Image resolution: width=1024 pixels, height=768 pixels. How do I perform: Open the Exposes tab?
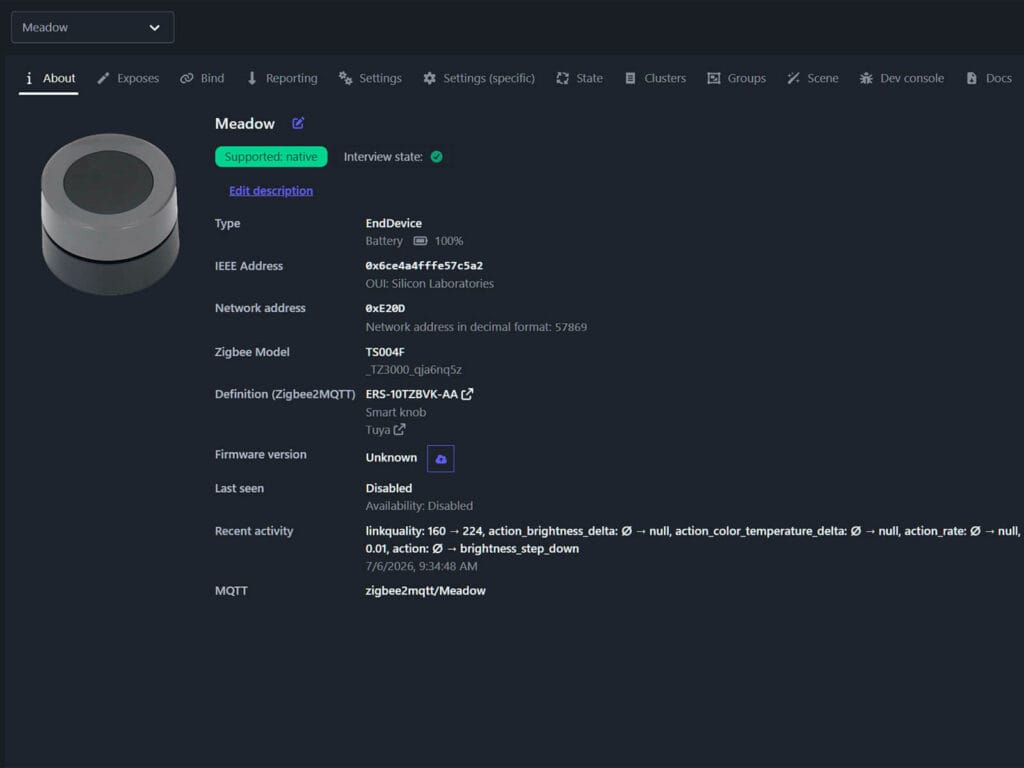(x=128, y=78)
